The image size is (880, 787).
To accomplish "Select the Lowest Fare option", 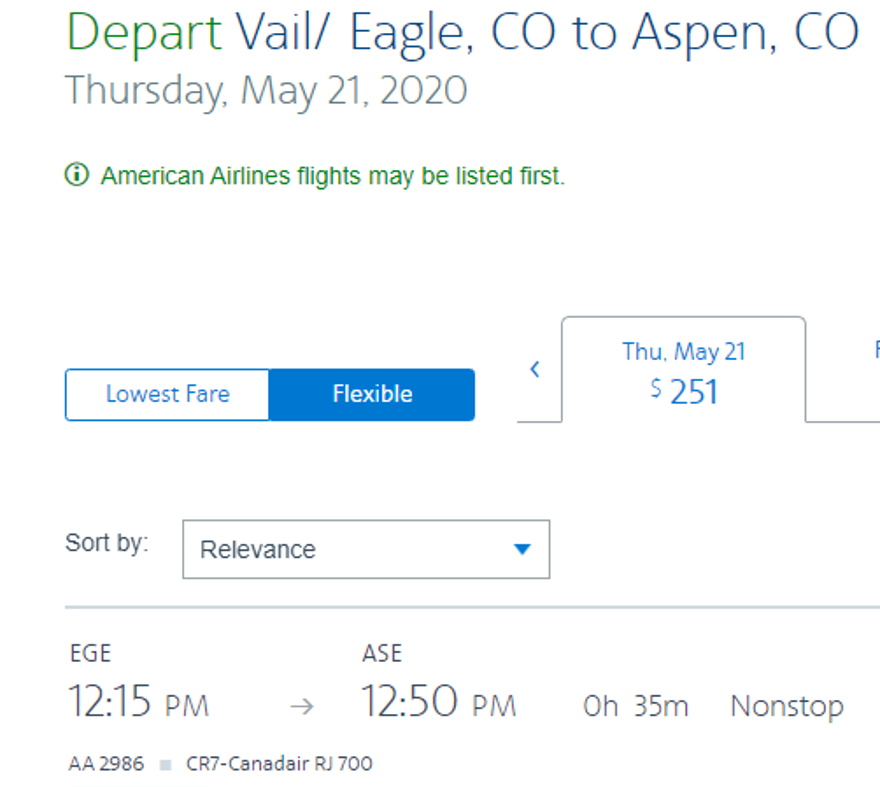I will coord(167,394).
